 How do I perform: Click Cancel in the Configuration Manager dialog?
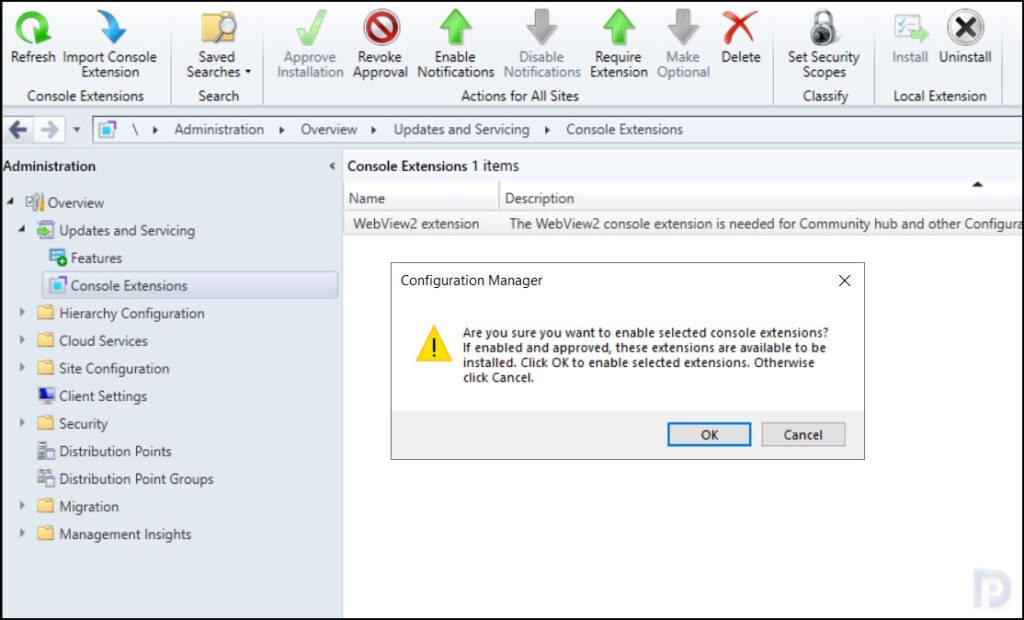pyautogui.click(x=803, y=434)
